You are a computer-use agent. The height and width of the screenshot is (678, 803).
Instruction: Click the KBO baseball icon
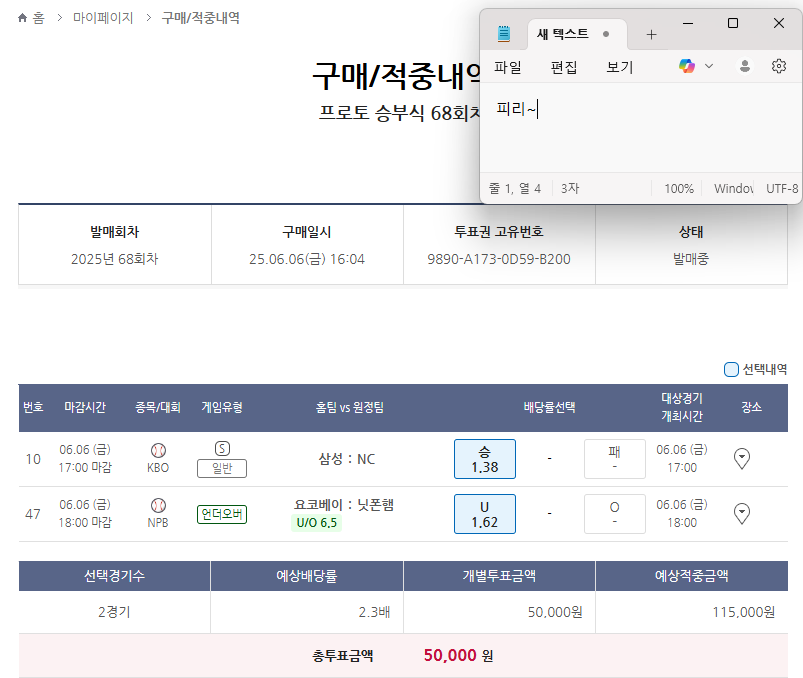pos(158,451)
